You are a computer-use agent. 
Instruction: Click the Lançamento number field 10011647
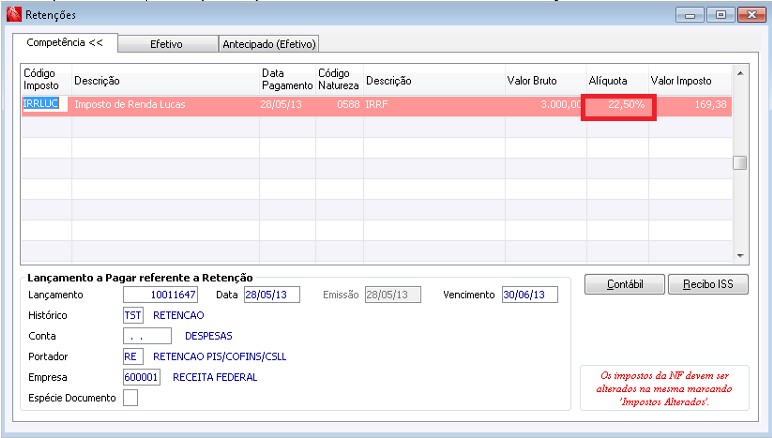pos(161,295)
